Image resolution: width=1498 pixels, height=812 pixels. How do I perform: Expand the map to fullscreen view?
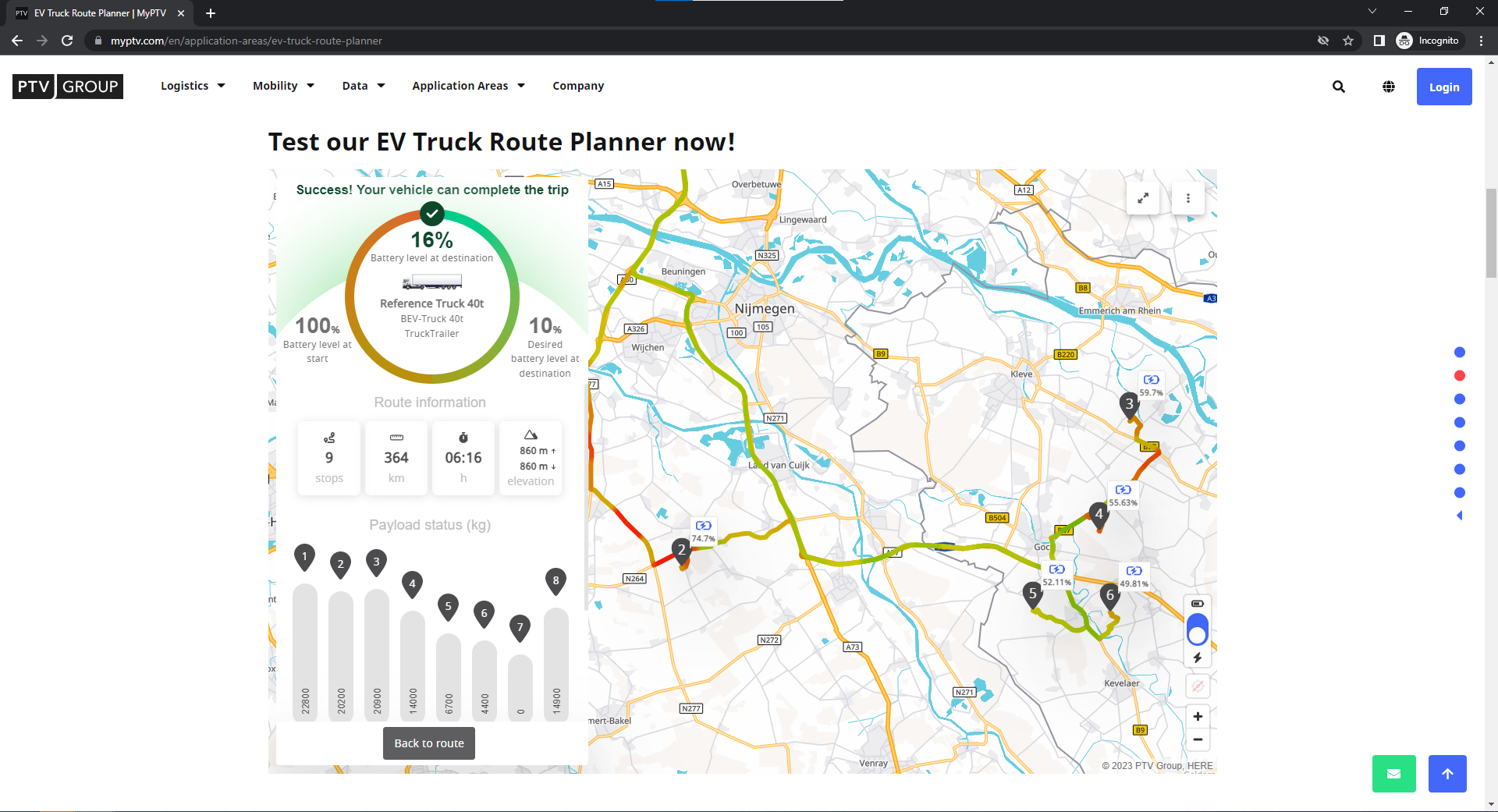tap(1142, 198)
